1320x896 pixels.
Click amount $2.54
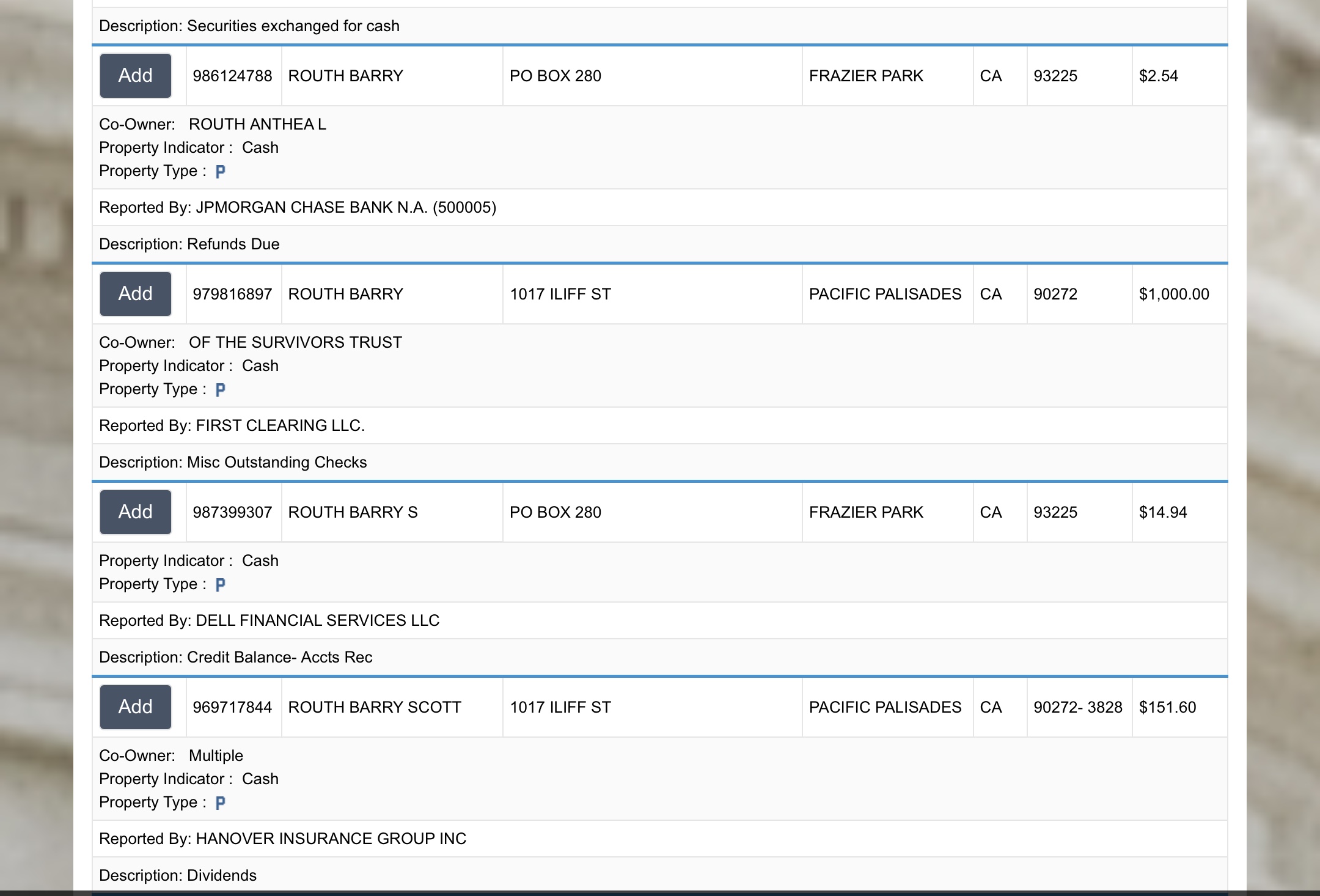tap(1159, 76)
